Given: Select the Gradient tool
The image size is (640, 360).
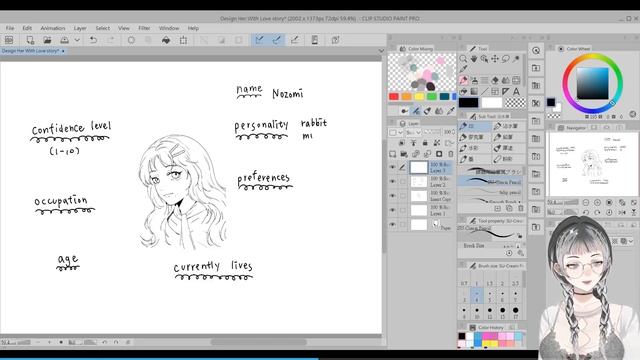Looking at the screenshot, I should (474, 91).
